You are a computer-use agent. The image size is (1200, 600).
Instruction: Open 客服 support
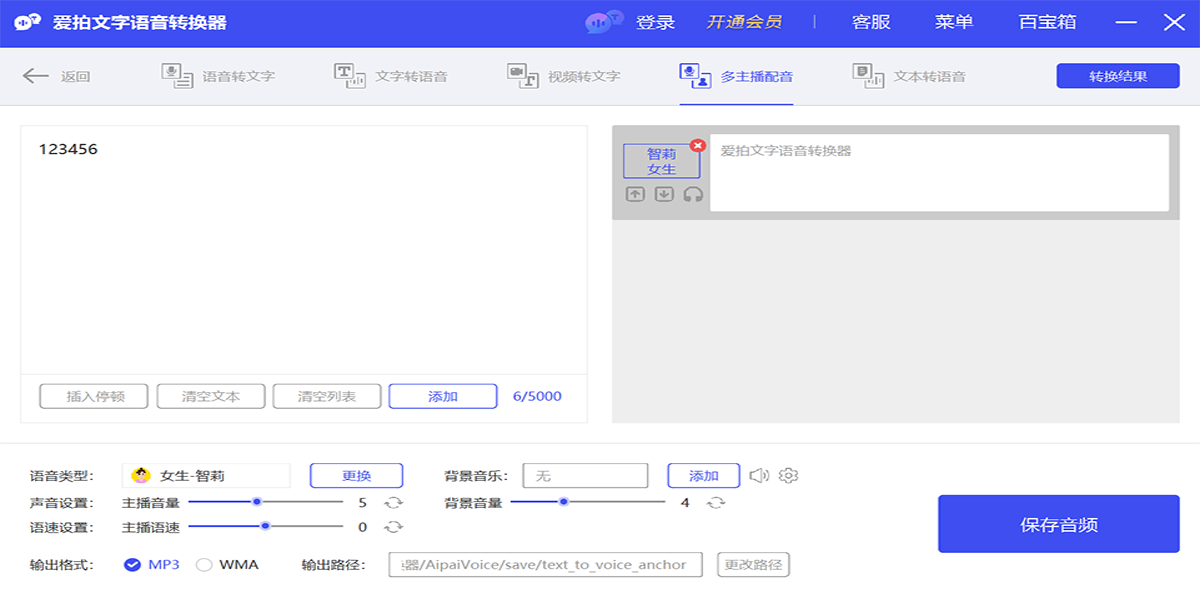tap(871, 22)
